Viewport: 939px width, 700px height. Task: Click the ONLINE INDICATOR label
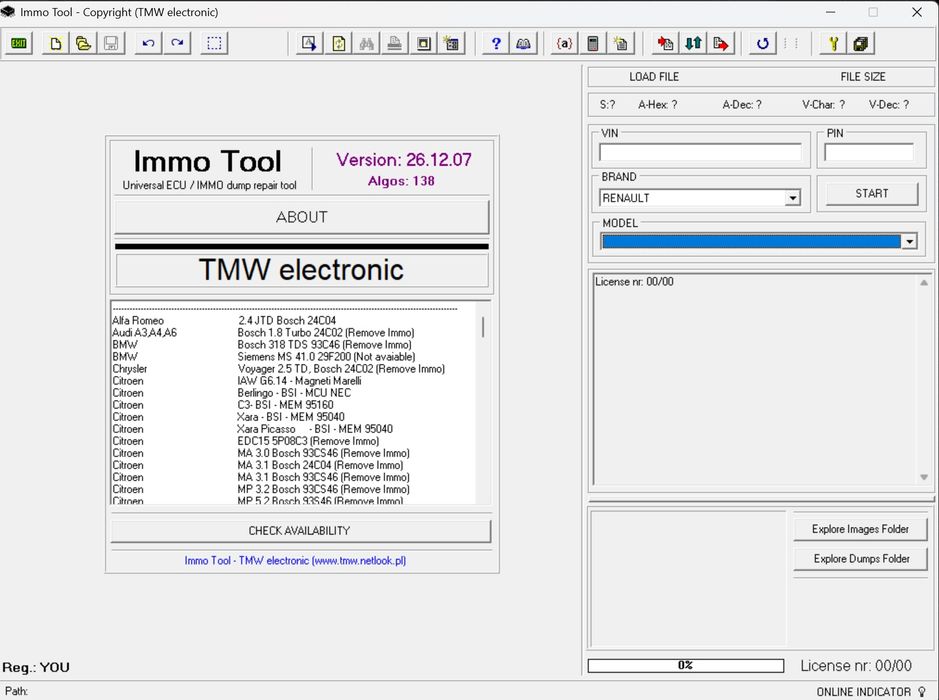point(864,692)
